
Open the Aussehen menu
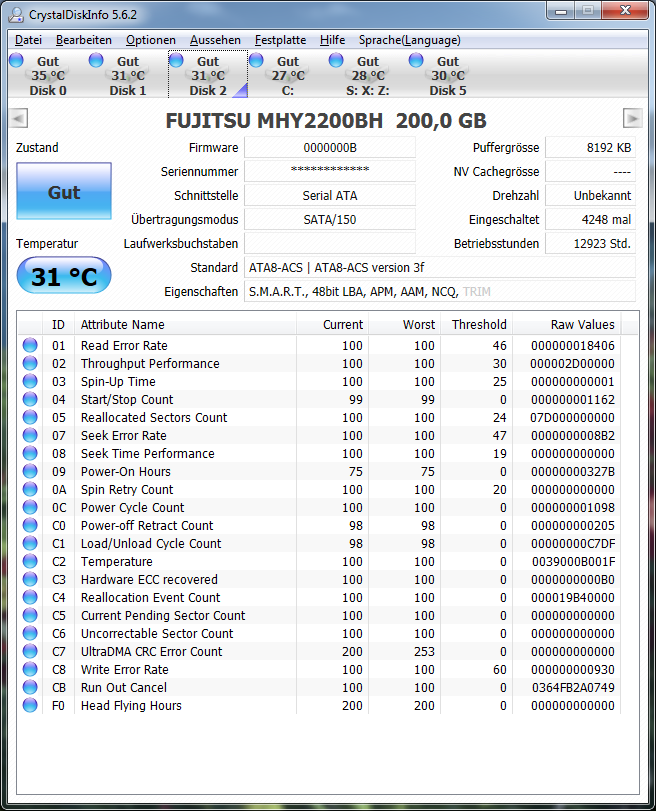[215, 40]
